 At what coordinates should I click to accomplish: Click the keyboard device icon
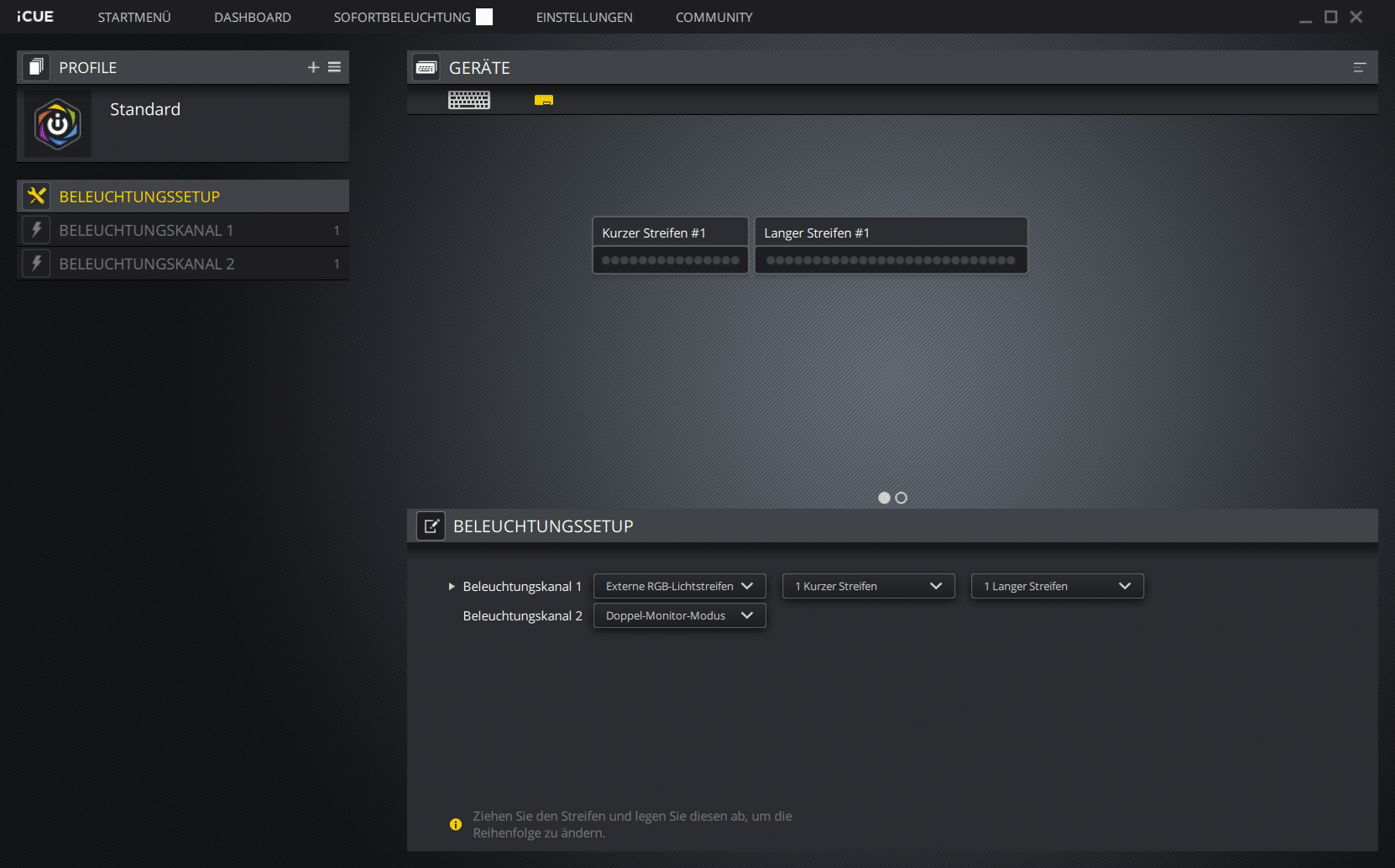click(469, 101)
